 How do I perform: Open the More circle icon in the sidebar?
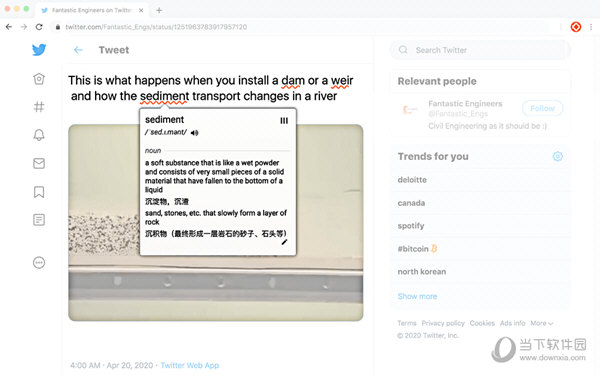pos(39,262)
